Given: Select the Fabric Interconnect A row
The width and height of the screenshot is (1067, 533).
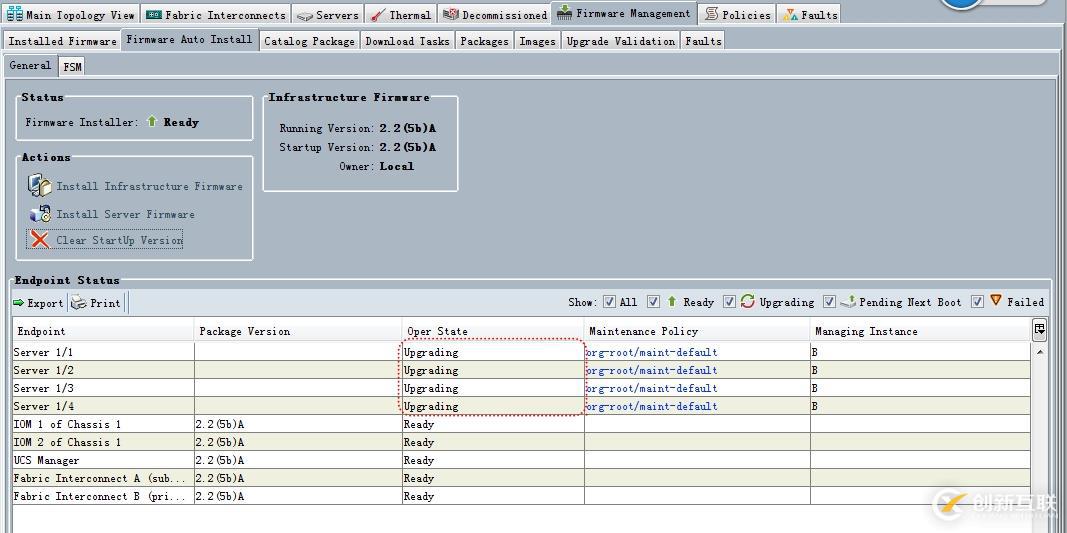Looking at the screenshot, I should click(x=521, y=479).
